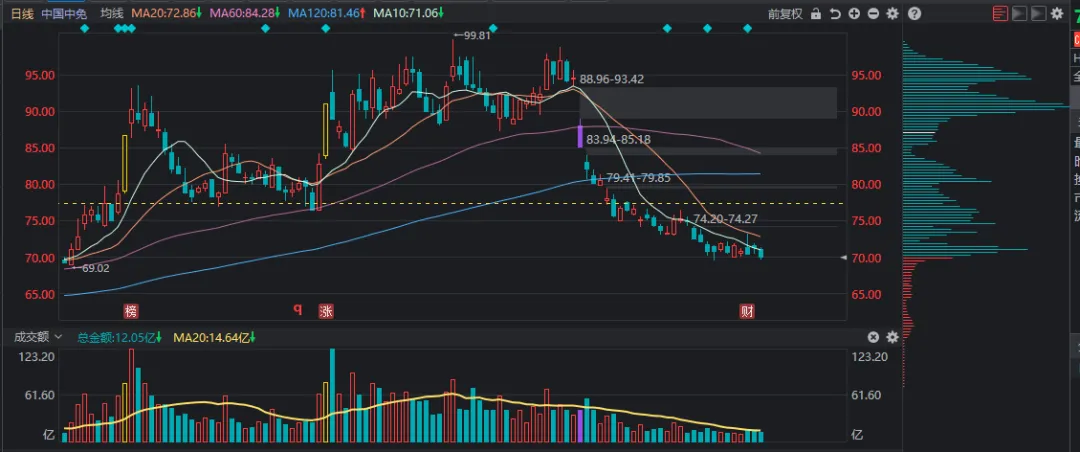Image resolution: width=1080 pixels, height=452 pixels.
Task: Zoom in with the plus circle icon
Action: coord(854,14)
